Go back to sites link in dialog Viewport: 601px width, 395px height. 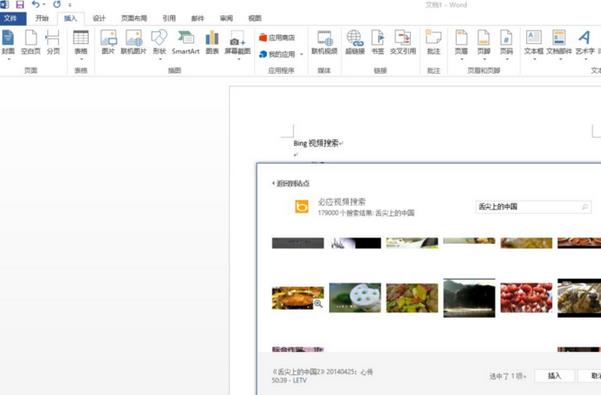tap(291, 184)
